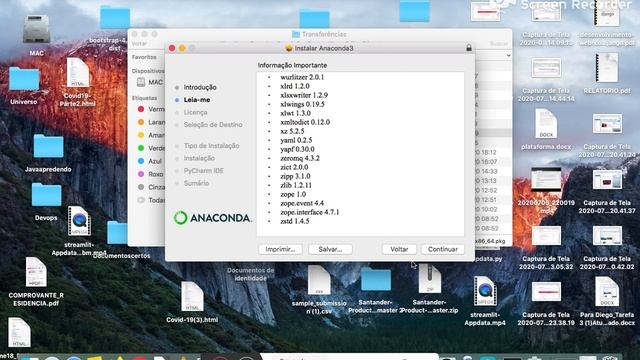
Task: Click the Salvar... button
Action: coord(330,249)
